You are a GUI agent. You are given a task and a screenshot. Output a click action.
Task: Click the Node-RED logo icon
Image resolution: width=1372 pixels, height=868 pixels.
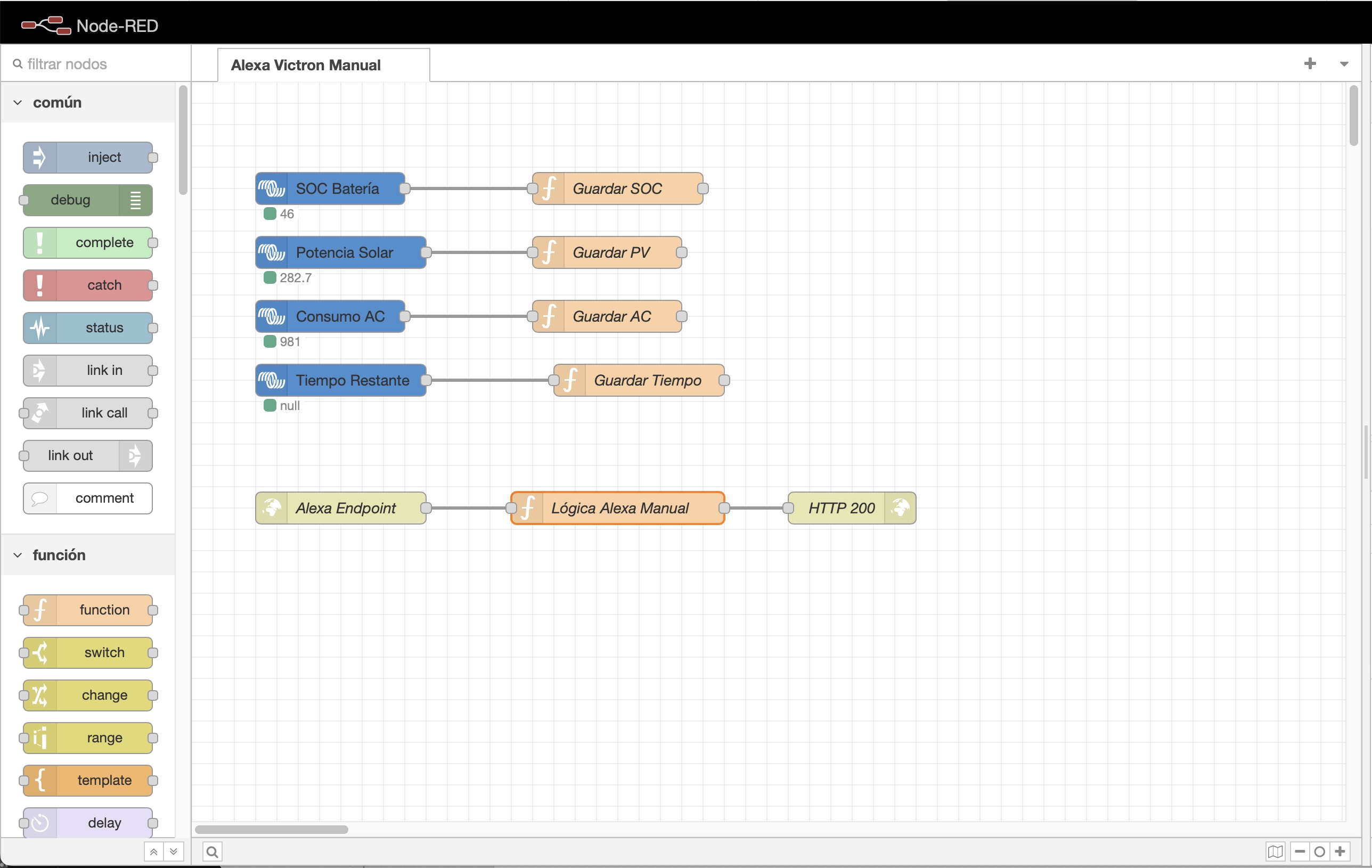[x=46, y=26]
